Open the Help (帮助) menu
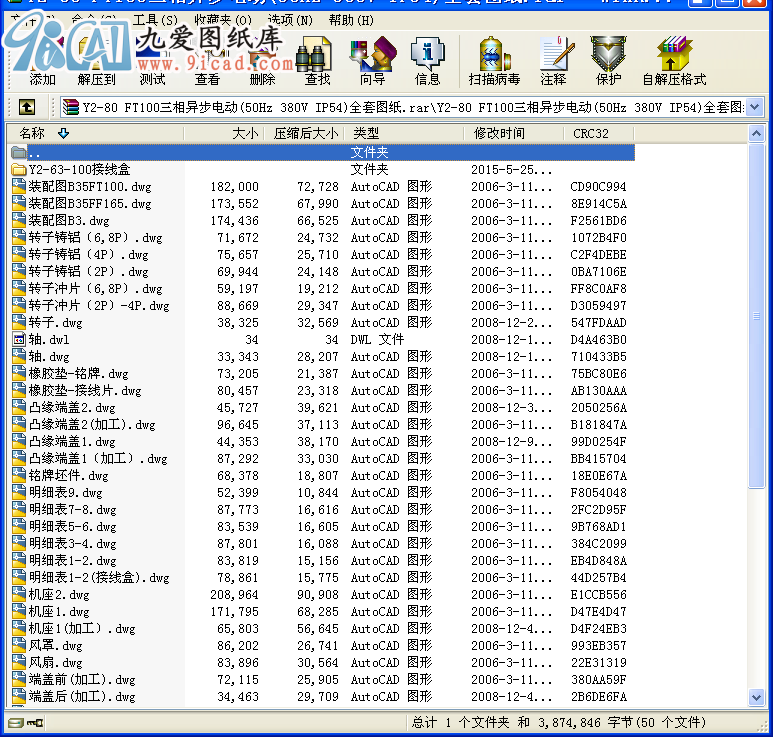Image resolution: width=773 pixels, height=737 pixels. [x=342, y=20]
